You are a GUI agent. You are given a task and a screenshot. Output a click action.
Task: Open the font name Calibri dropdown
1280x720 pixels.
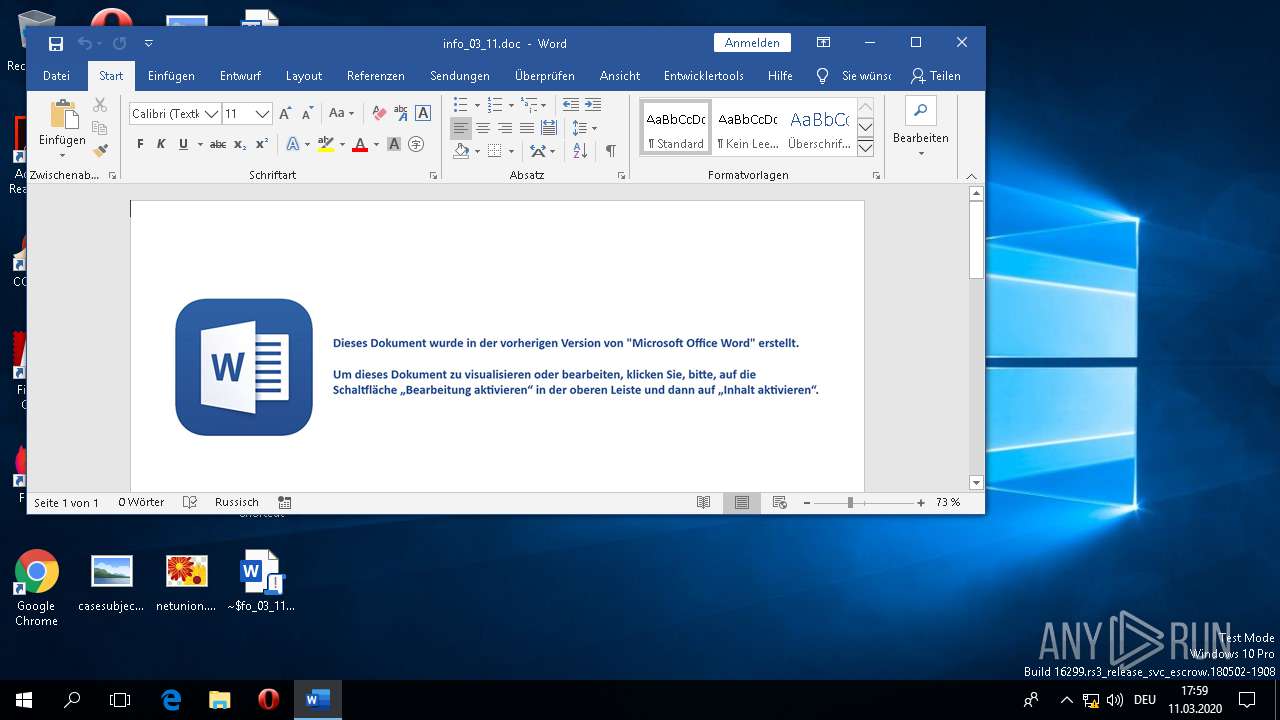coord(211,114)
